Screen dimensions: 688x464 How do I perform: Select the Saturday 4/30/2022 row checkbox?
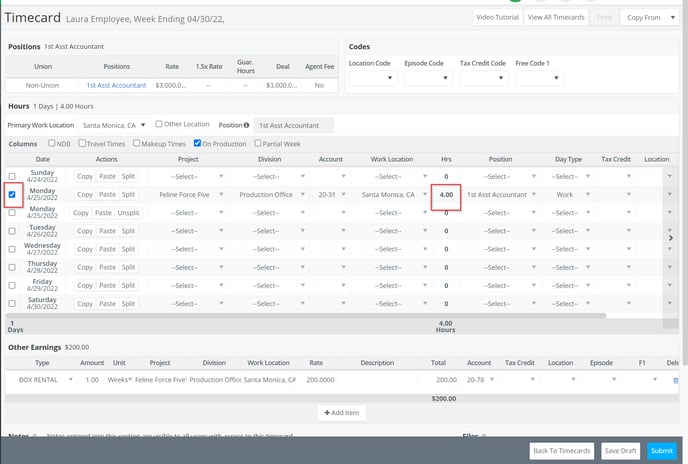(x=12, y=303)
